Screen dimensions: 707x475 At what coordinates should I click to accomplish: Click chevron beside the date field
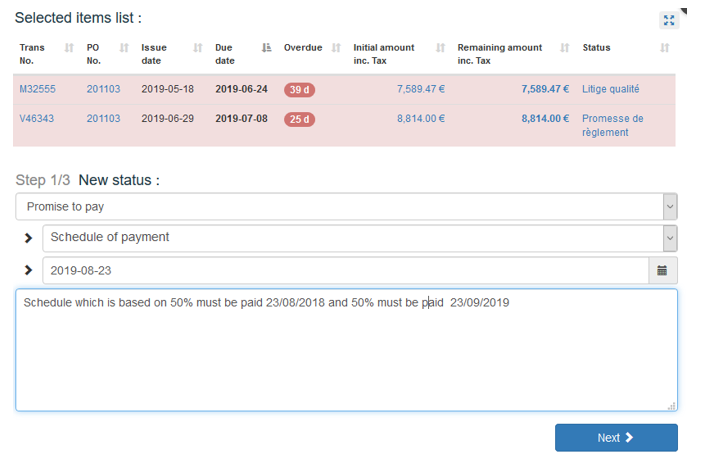point(28,270)
